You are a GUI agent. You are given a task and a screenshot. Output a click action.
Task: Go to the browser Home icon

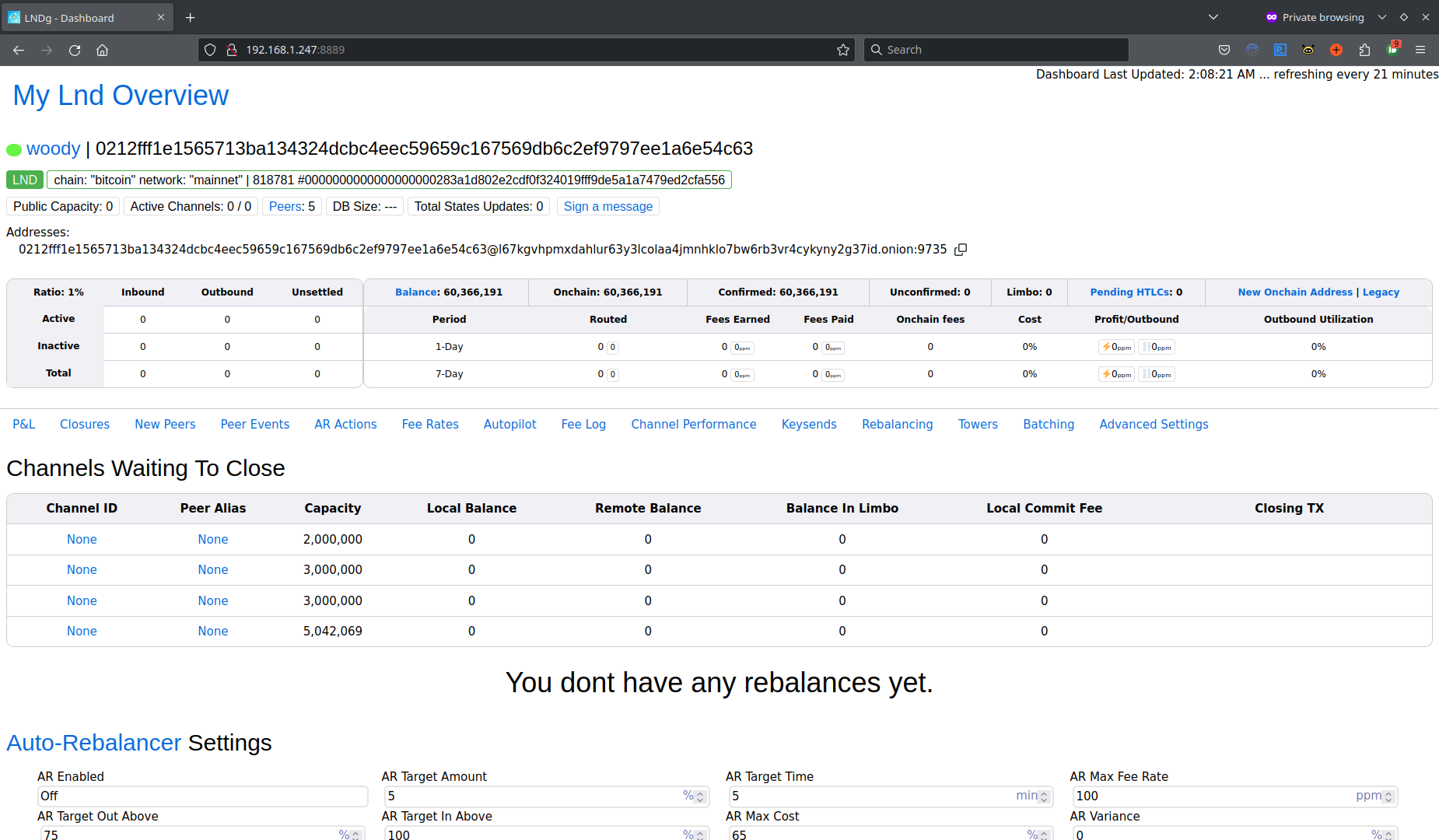pyautogui.click(x=102, y=50)
